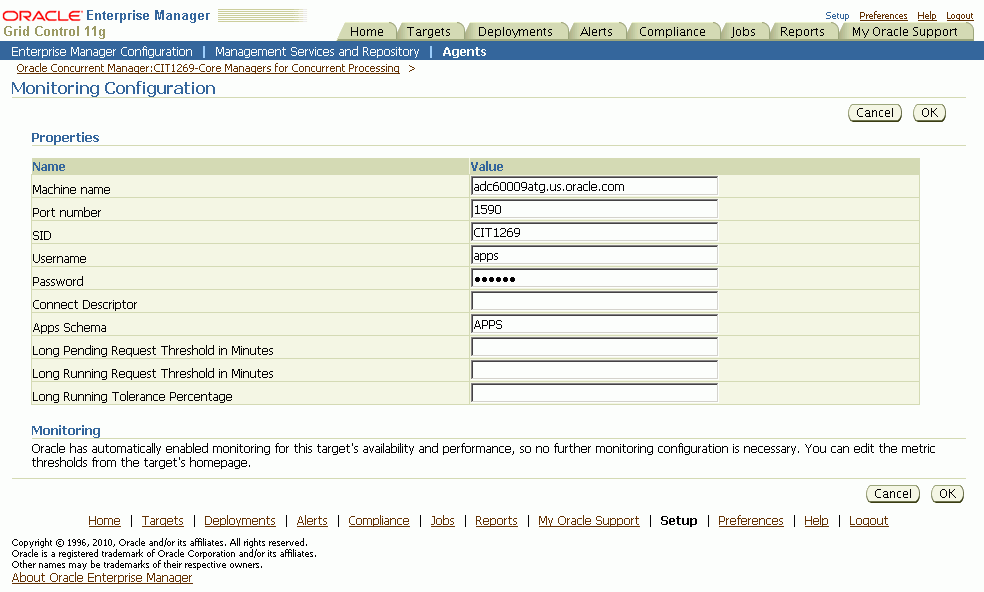The height and width of the screenshot is (592, 984).
Task: Click the footer Logout link
Action: click(869, 520)
